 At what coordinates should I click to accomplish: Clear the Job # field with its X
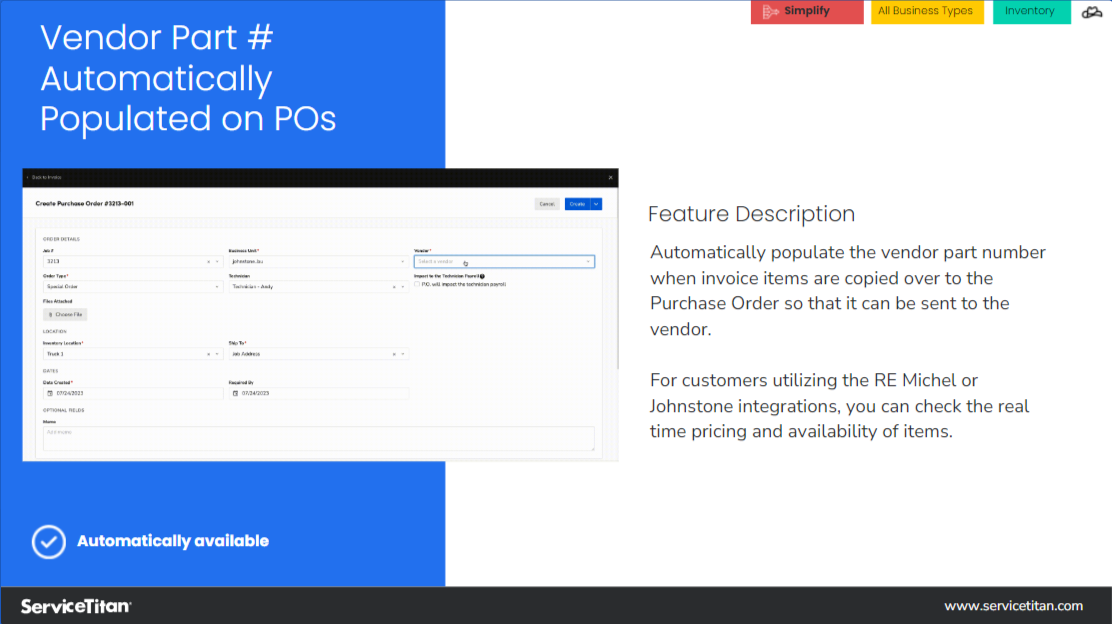[208, 262]
